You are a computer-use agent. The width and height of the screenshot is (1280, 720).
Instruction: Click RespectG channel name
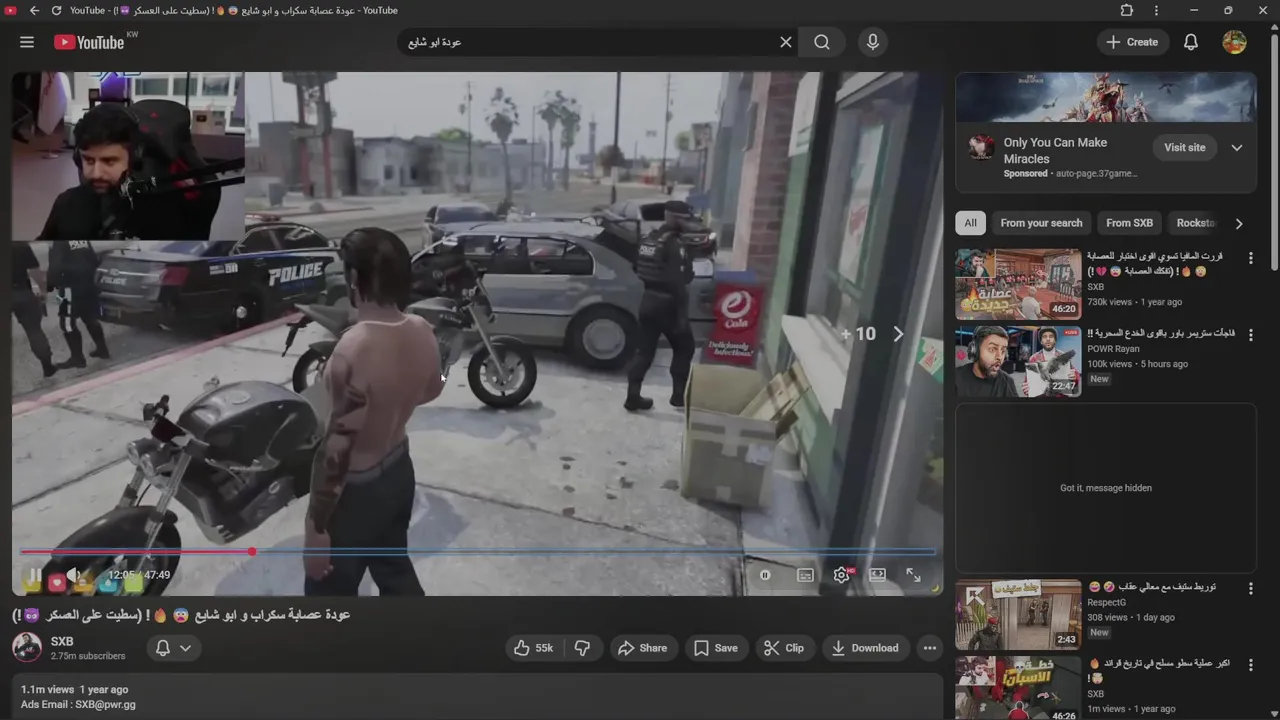pos(1107,603)
